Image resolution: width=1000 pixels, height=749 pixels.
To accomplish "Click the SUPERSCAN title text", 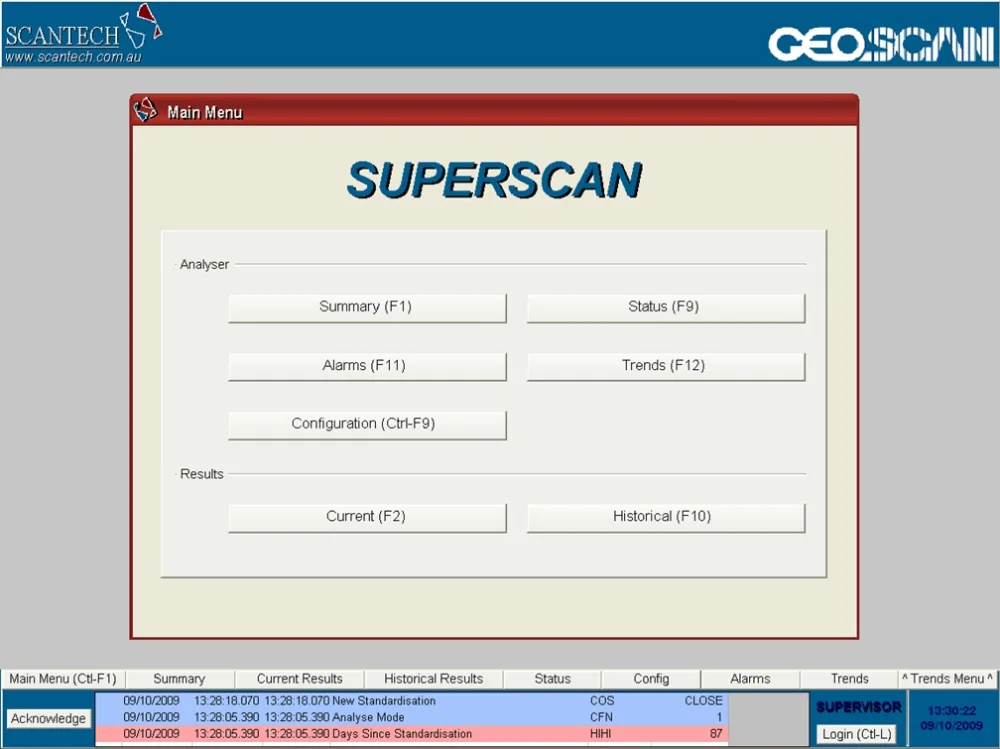I will tap(494, 179).
